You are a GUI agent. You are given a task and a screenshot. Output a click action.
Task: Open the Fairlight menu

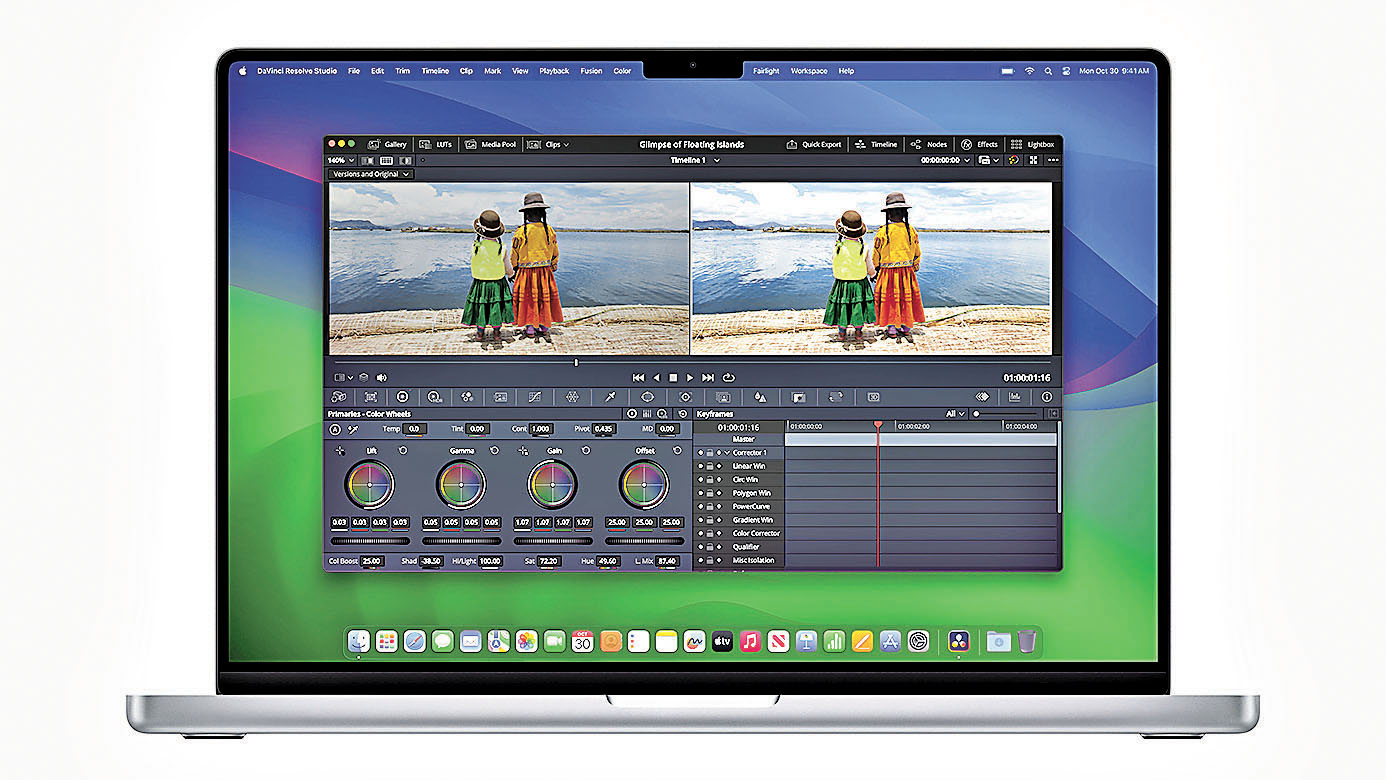tap(766, 71)
